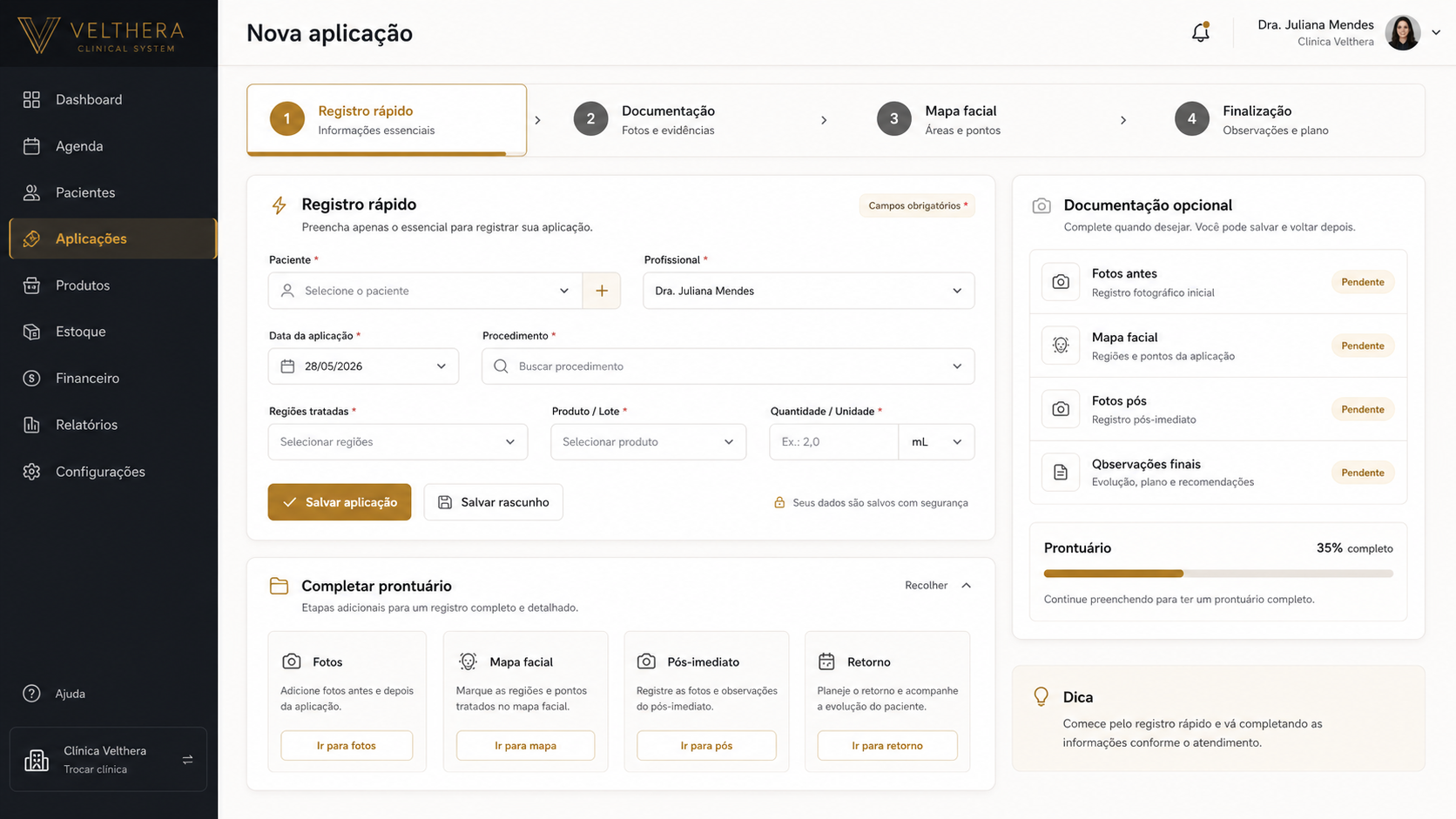Click the Ir para pós button
Image resolution: width=1456 pixels, height=819 pixels.
coord(706,746)
